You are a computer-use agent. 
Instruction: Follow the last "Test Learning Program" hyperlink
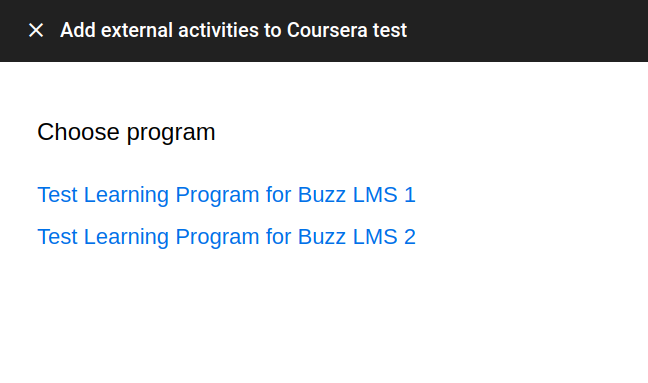[x=226, y=237]
